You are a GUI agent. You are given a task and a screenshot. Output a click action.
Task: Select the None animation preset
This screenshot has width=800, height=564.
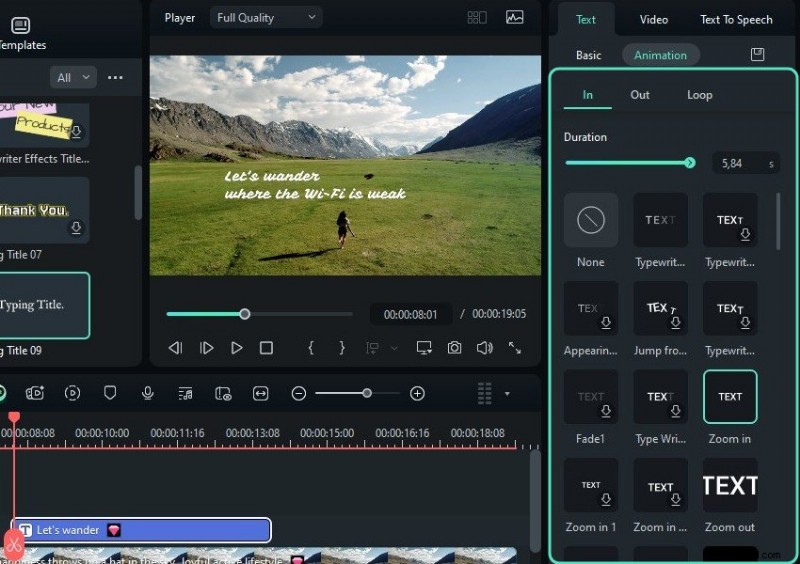591,220
